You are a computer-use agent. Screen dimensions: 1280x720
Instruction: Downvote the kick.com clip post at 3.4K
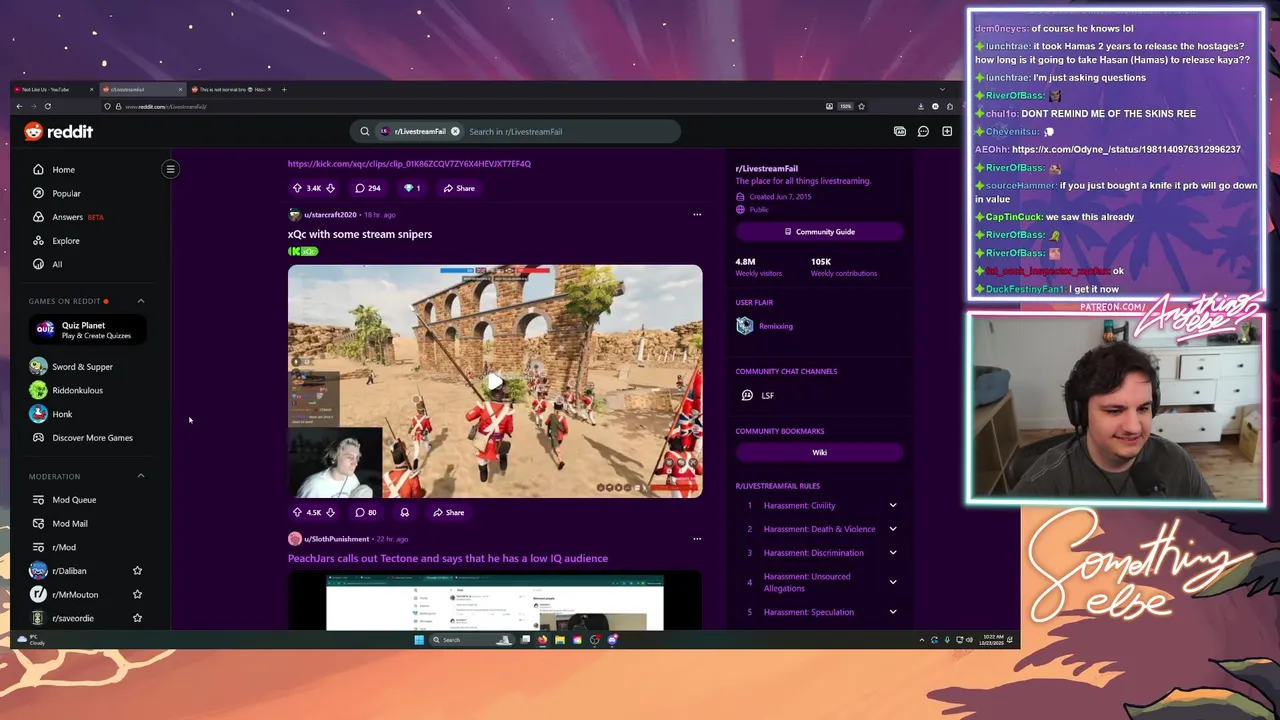tap(331, 188)
